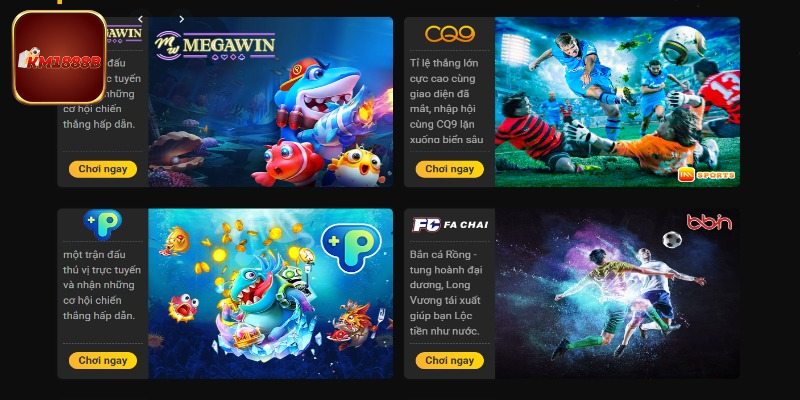Viewport: 800px width, 400px height.
Task: Click the Bắn cá Rồng description text
Action: pyautogui.click(x=445, y=293)
